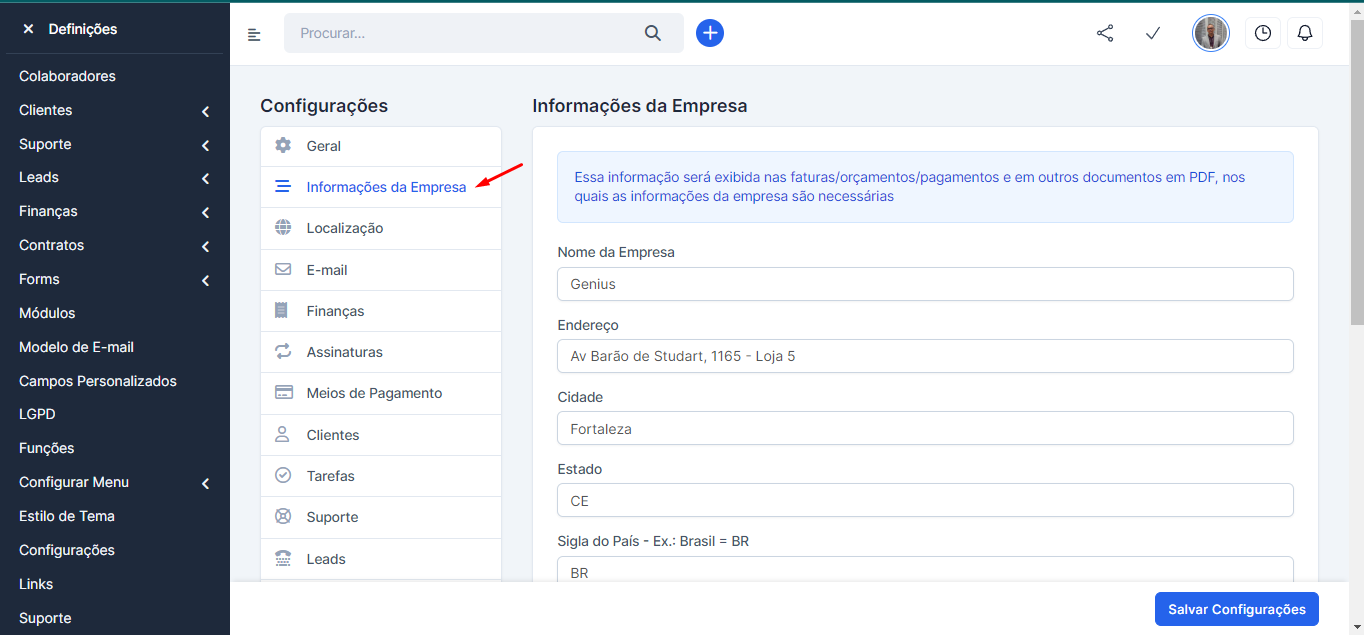1364x635 pixels.
Task: Toggle the sidebar collapse menu icon
Action: click(x=254, y=34)
